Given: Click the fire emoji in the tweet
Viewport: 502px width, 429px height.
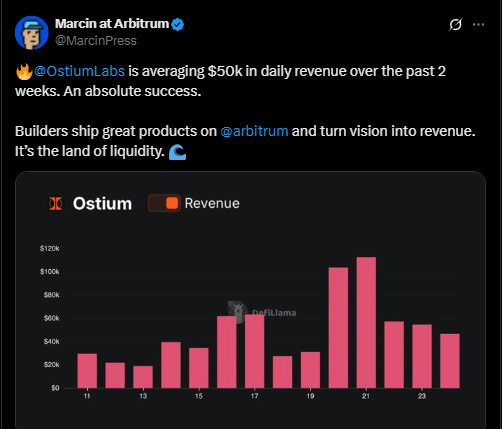Looking at the screenshot, I should click(24, 71).
